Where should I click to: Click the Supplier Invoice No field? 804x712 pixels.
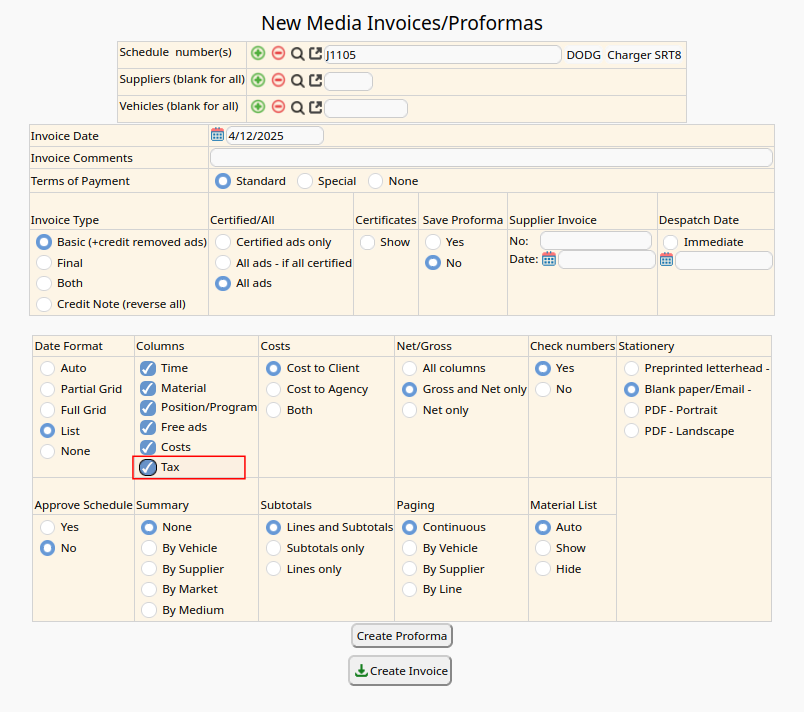click(x=596, y=241)
